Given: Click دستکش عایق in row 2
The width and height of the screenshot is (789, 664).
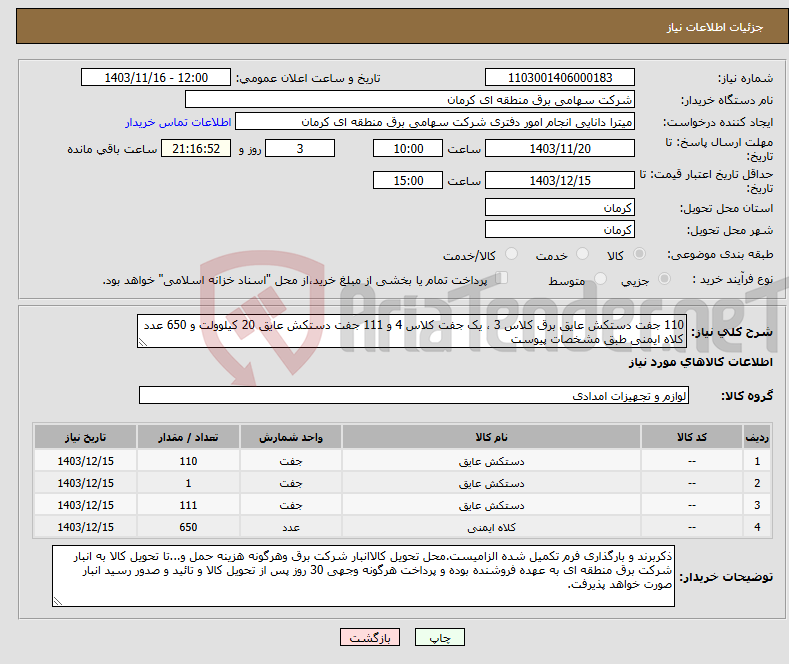Looking at the screenshot, I should click(491, 483).
